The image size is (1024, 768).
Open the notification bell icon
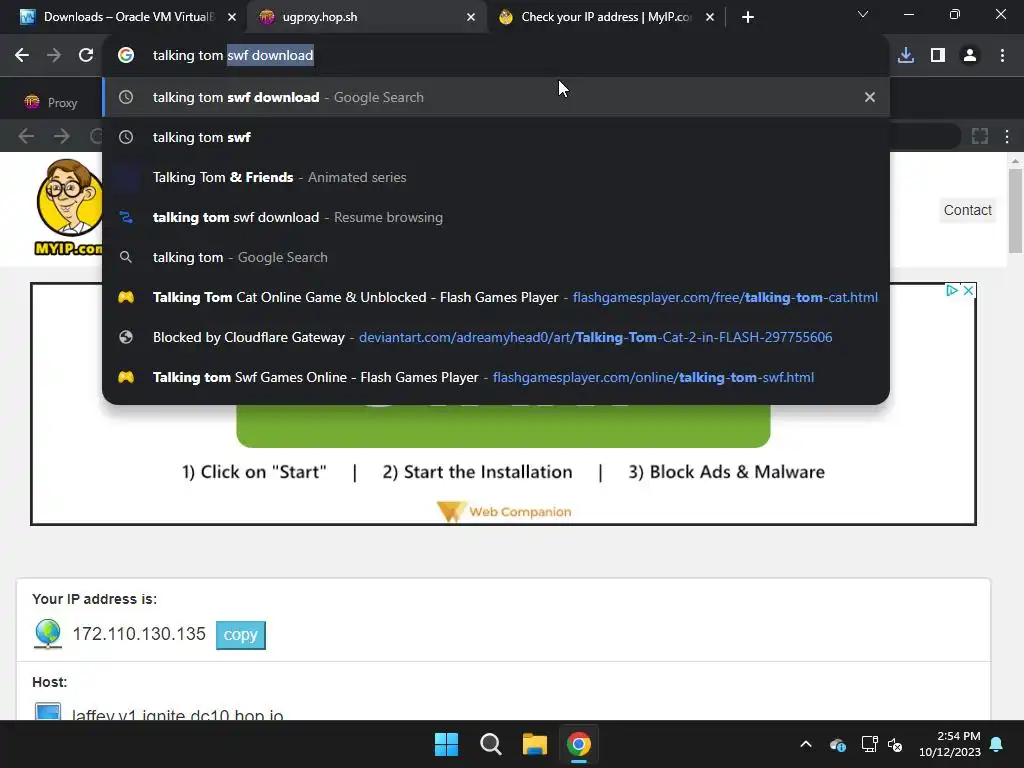click(x=997, y=744)
